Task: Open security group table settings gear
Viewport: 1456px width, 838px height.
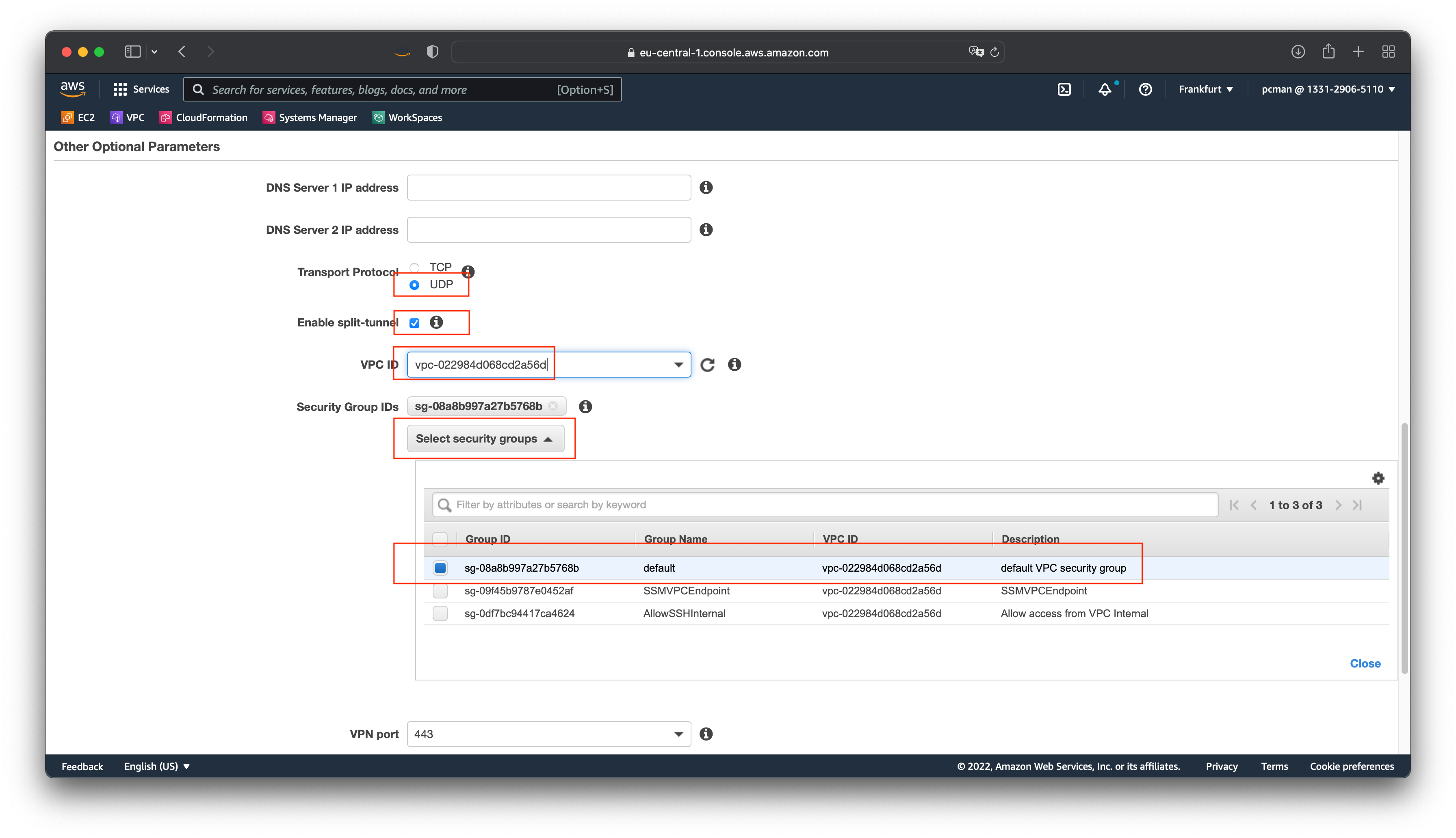Action: click(1378, 478)
